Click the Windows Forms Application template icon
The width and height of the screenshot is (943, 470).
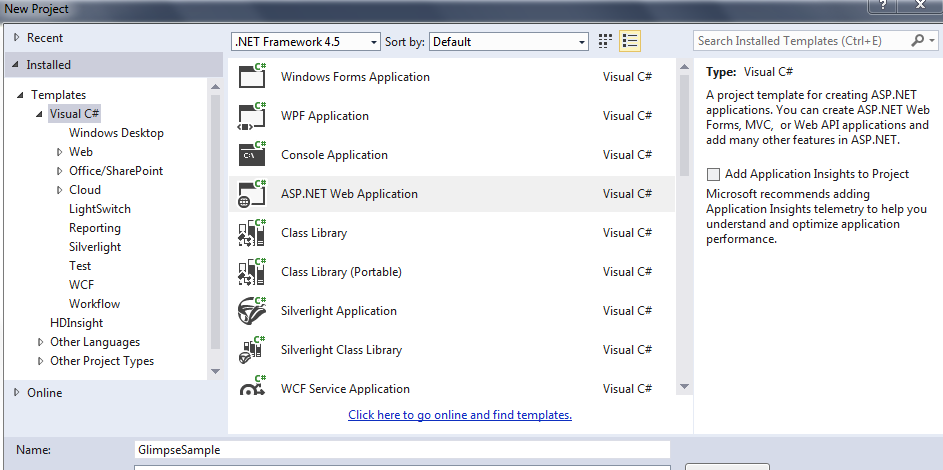tap(251, 77)
